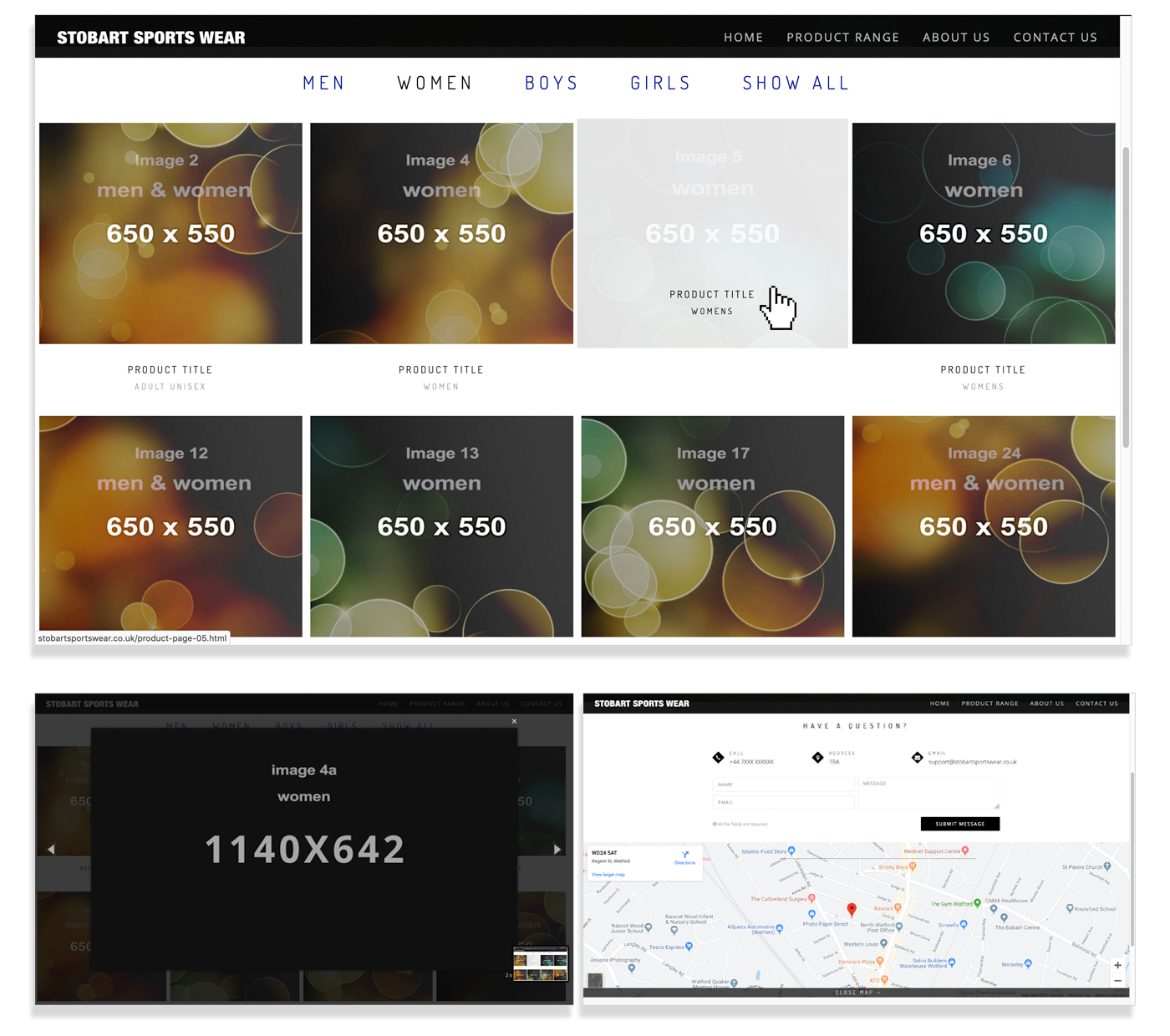Click the Islamic Food Store map pin
Viewport: 1170px width, 1036px height.
[791, 851]
